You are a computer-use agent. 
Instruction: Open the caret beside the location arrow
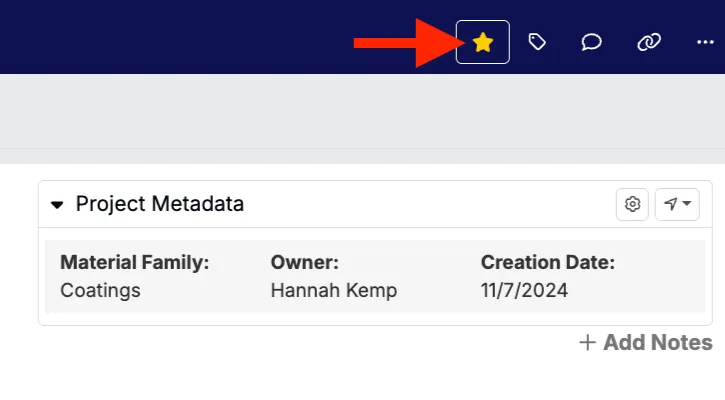[687, 204]
